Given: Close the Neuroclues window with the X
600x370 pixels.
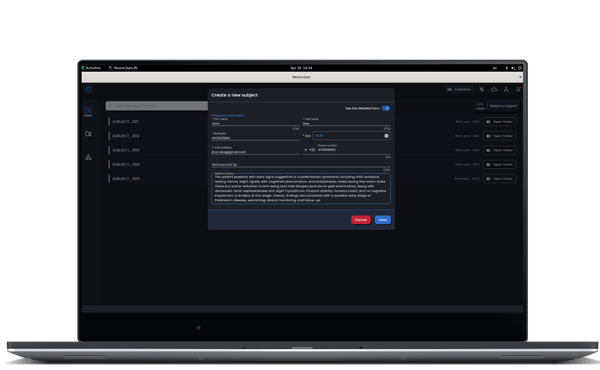Looking at the screenshot, I should (x=520, y=77).
